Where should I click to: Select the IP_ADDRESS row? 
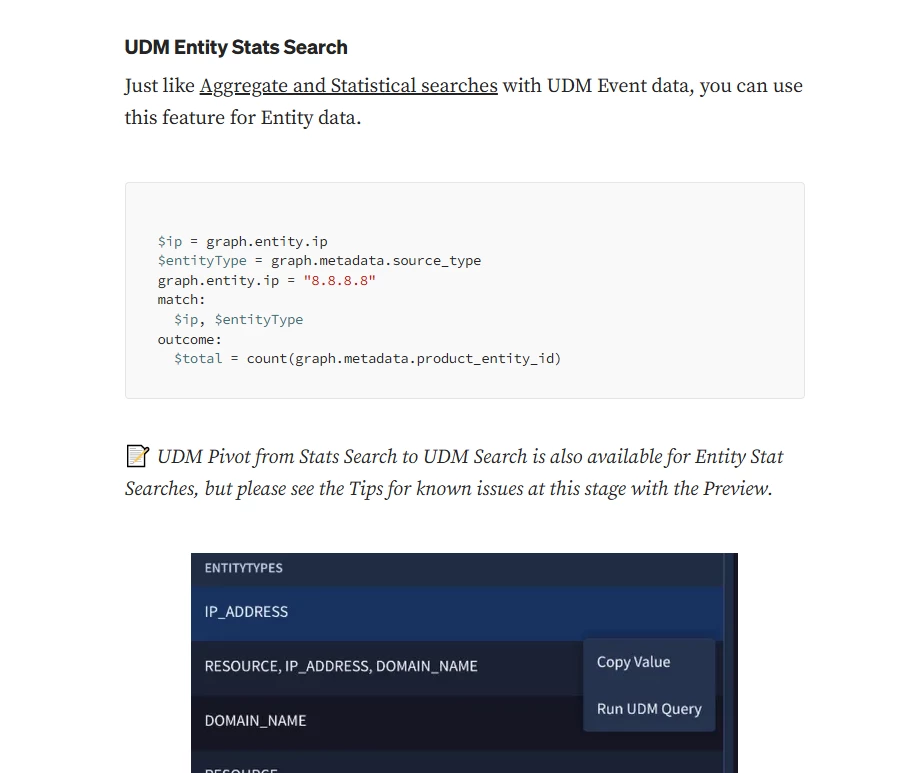(x=457, y=612)
